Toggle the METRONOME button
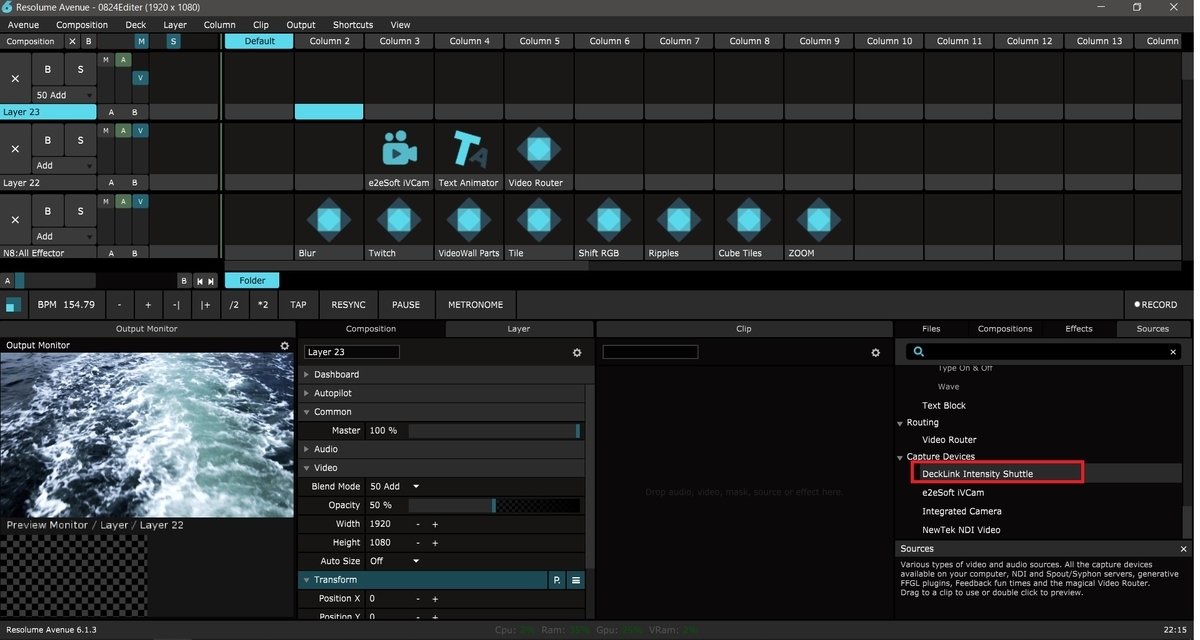This screenshot has width=1200, height=640. pyautogui.click(x=476, y=304)
